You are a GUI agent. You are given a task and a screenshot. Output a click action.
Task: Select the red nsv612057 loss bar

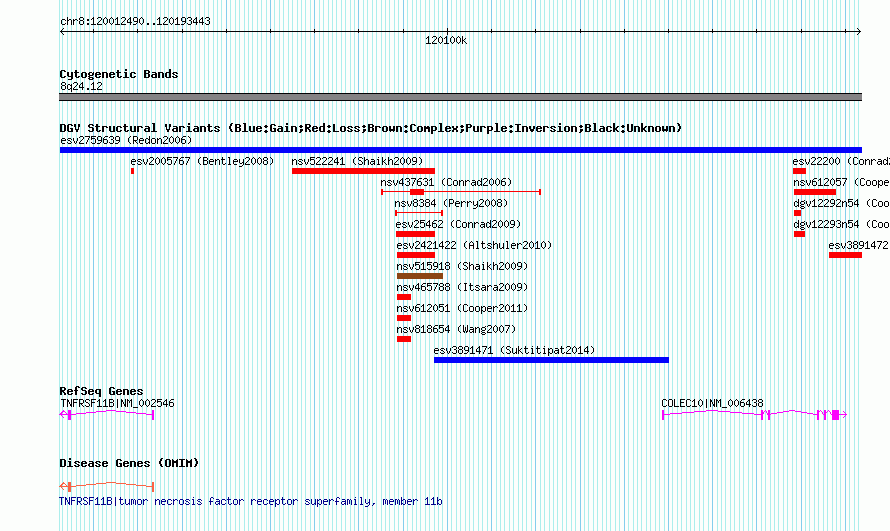click(815, 192)
